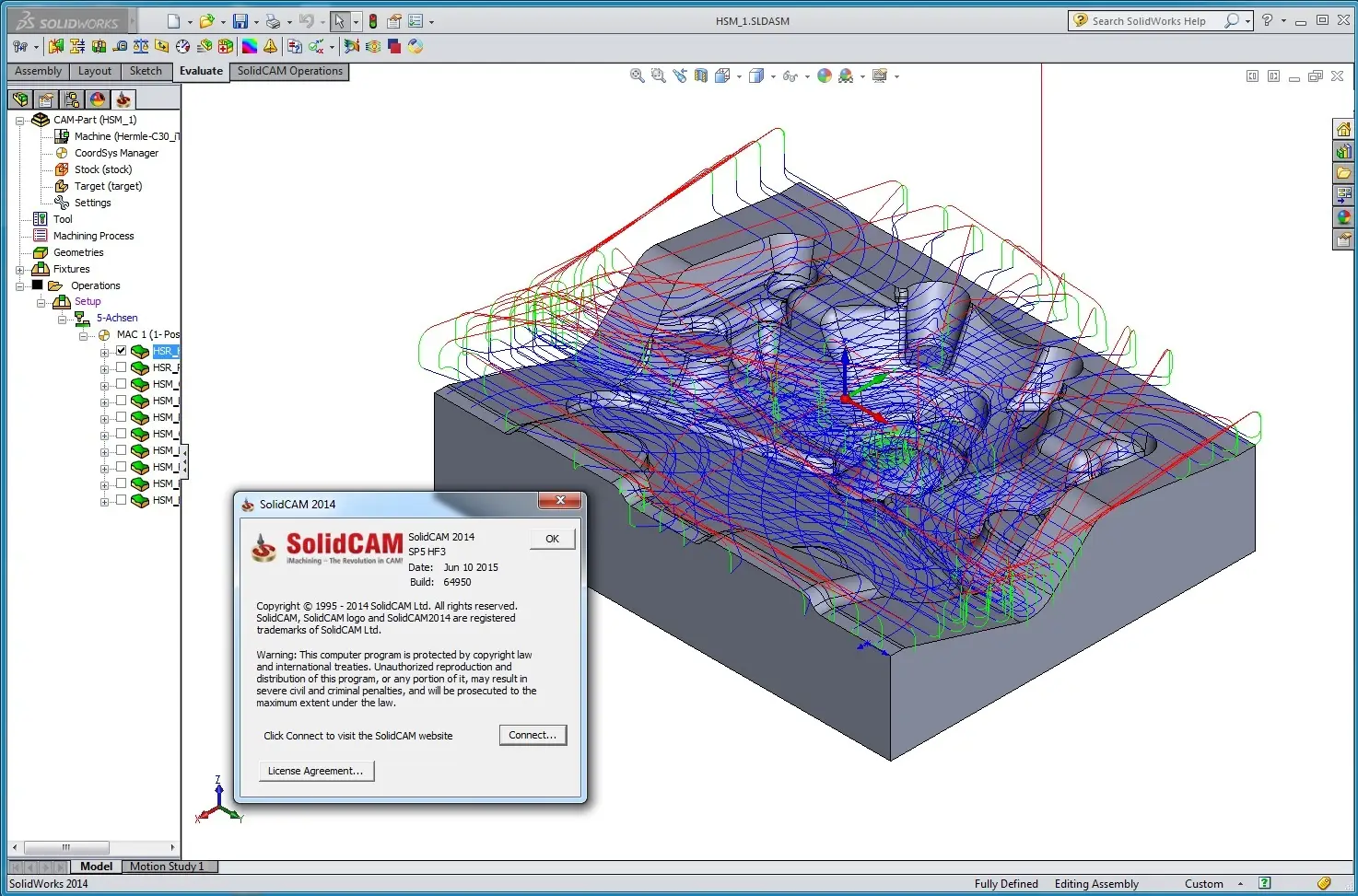Select the arrow cursor tool

[339, 21]
